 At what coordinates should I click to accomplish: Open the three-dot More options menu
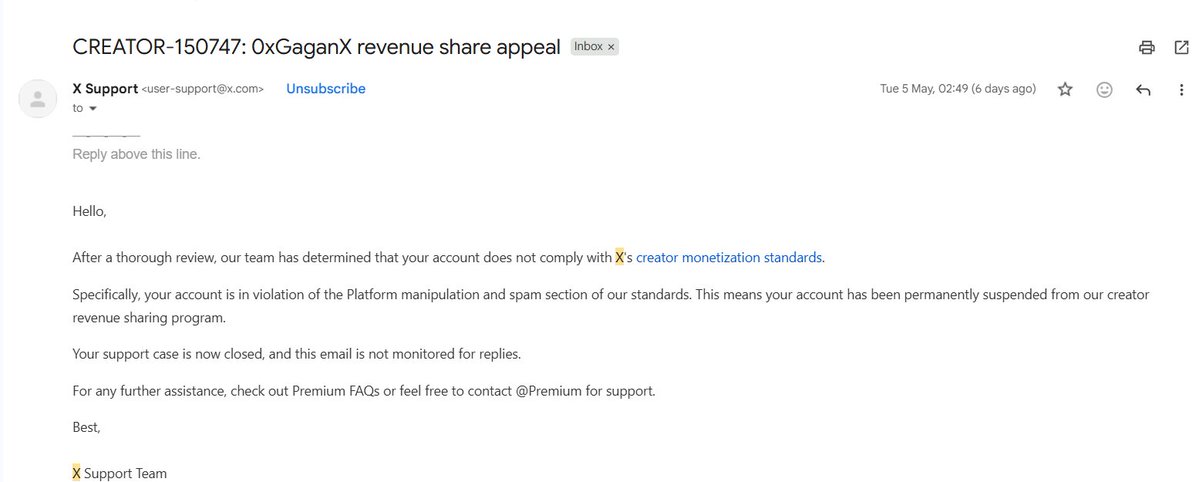pos(1181,90)
